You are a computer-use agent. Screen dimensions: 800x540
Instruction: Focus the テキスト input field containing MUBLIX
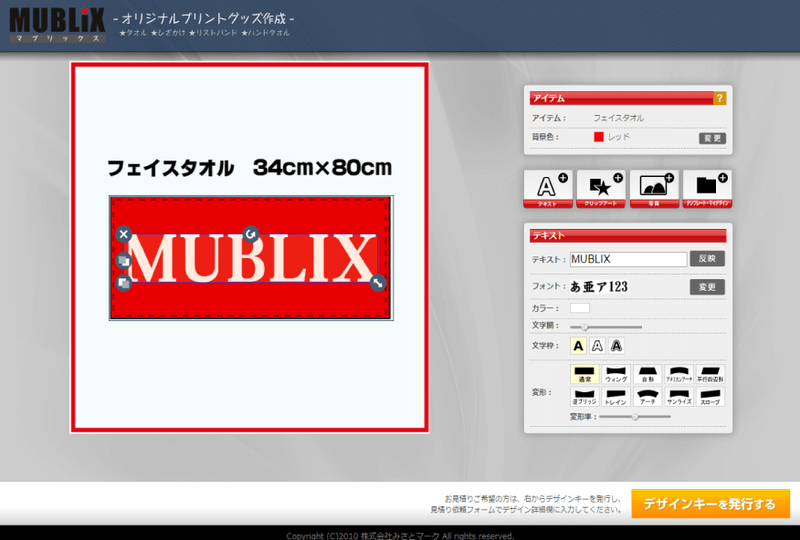click(628, 259)
